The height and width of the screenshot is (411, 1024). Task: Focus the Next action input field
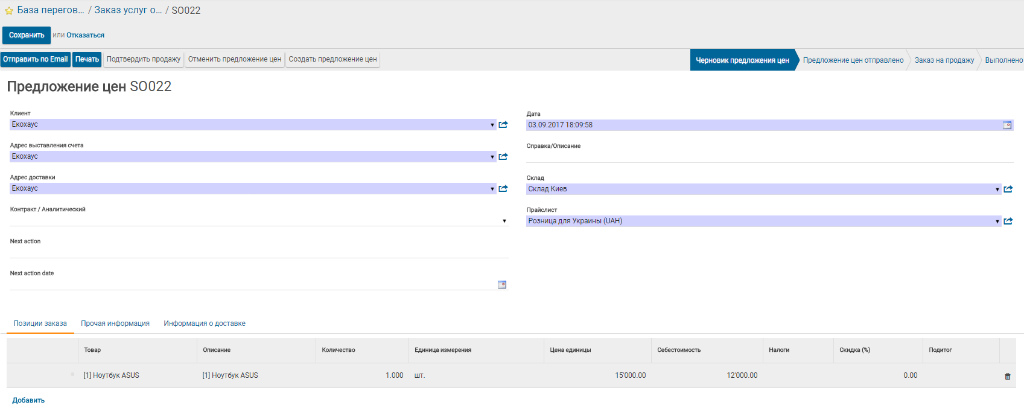coord(259,252)
